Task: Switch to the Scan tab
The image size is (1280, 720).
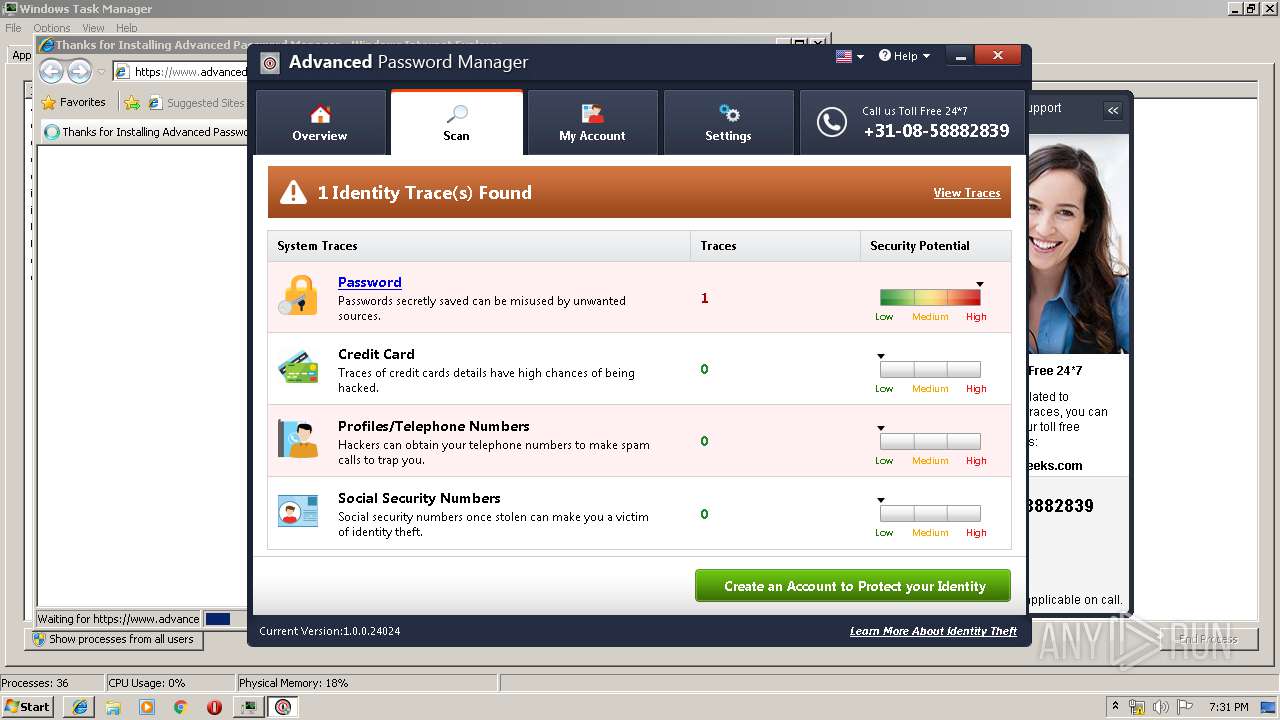Action: click(x=456, y=123)
